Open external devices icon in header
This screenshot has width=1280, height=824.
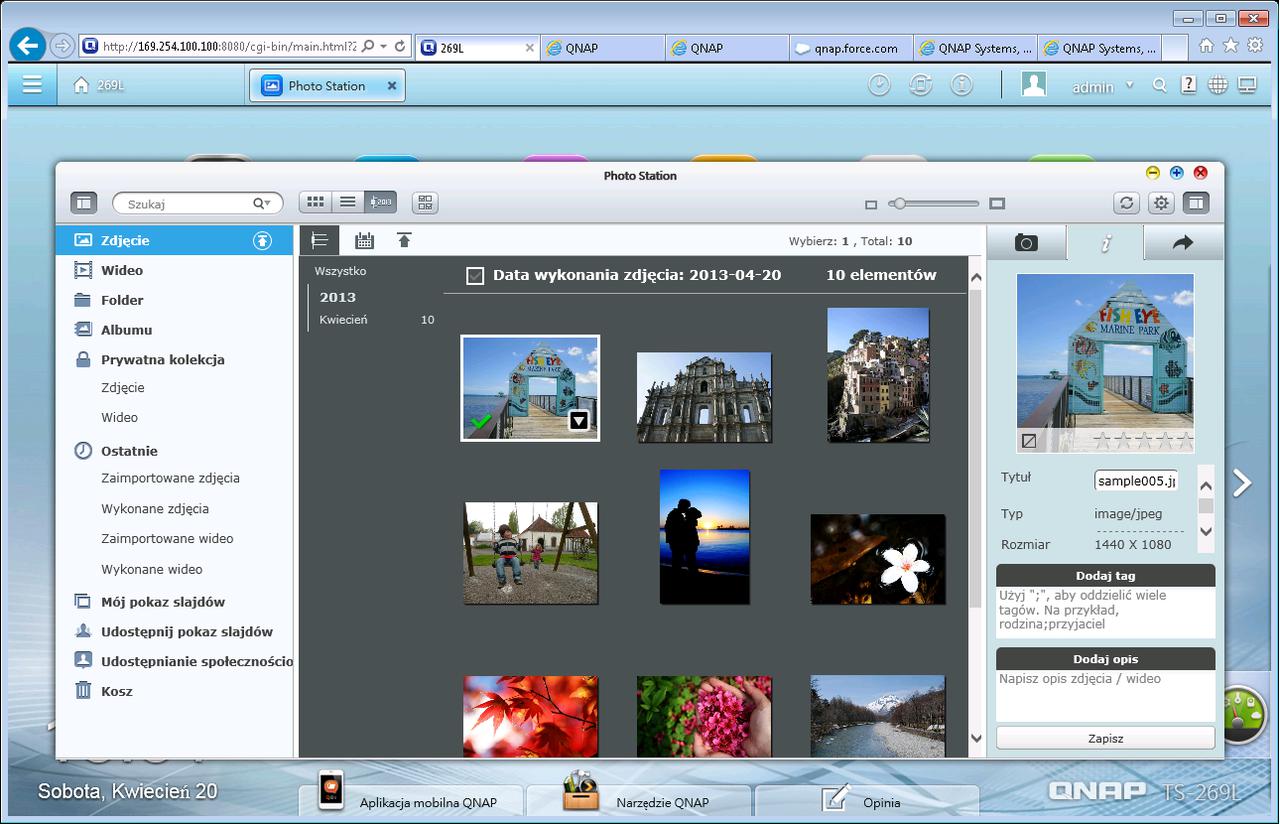point(920,86)
